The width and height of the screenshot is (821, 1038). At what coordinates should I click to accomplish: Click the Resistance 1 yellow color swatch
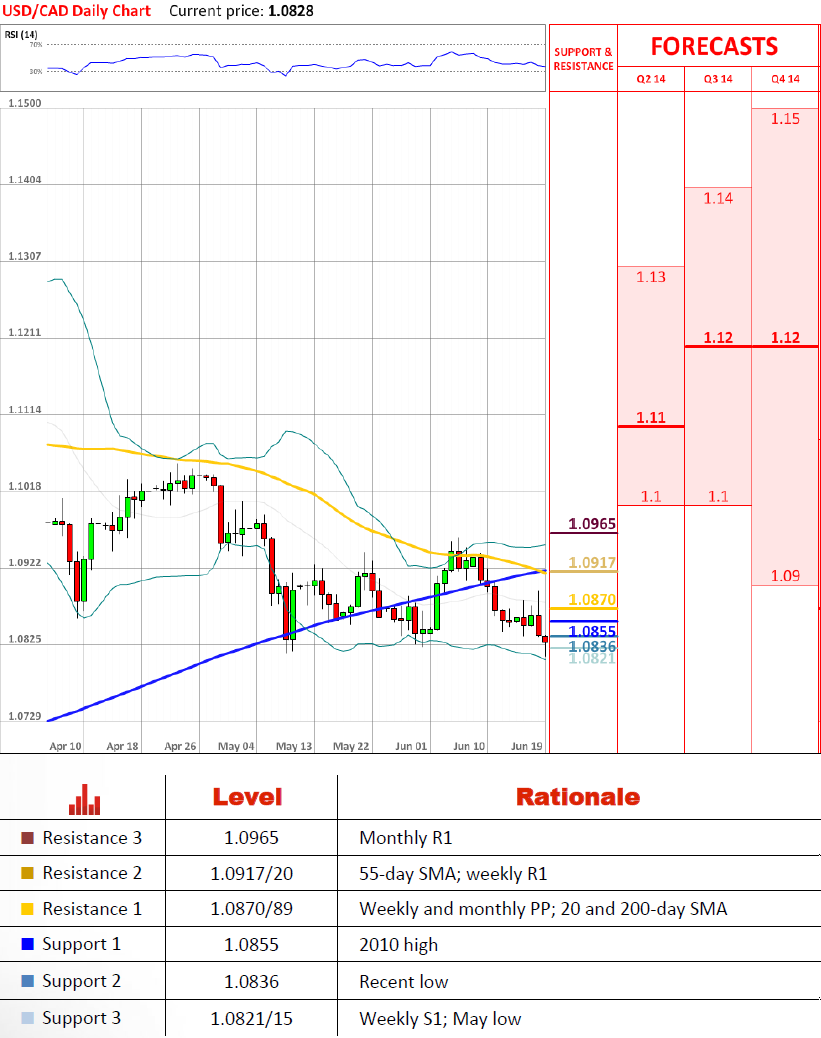pyautogui.click(x=27, y=909)
